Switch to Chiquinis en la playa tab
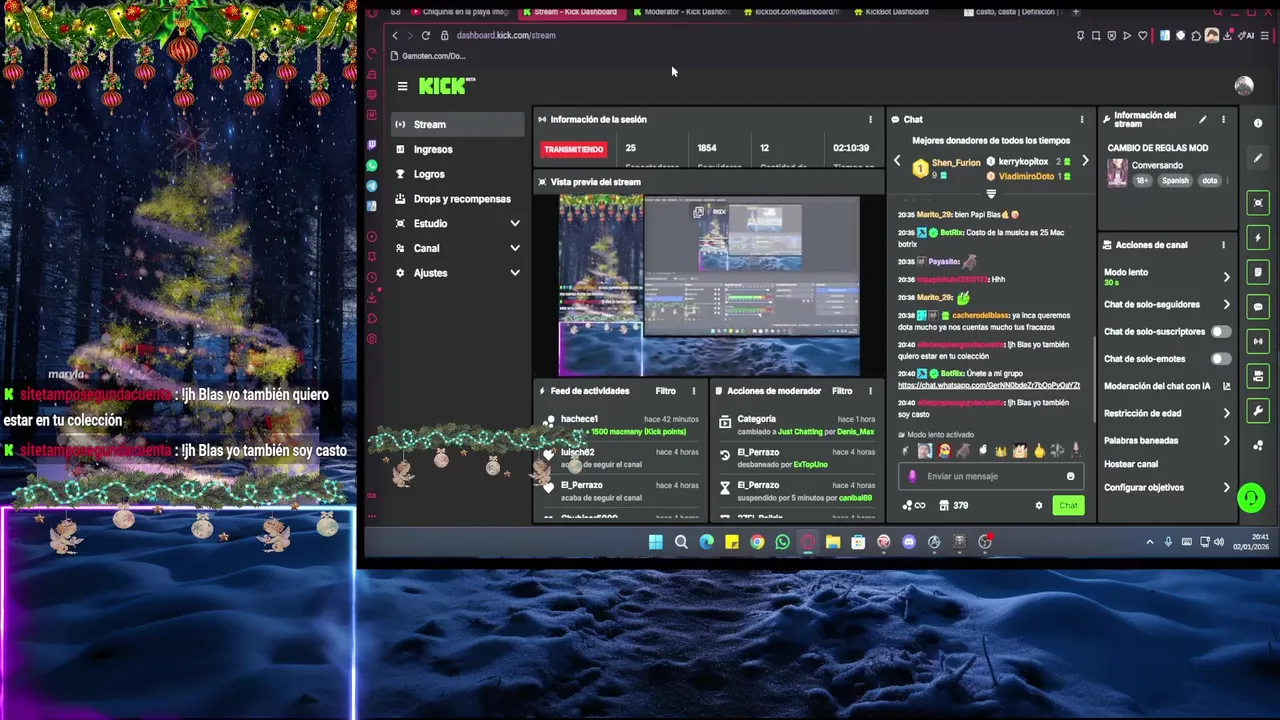The height and width of the screenshot is (720, 1280). click(x=460, y=12)
